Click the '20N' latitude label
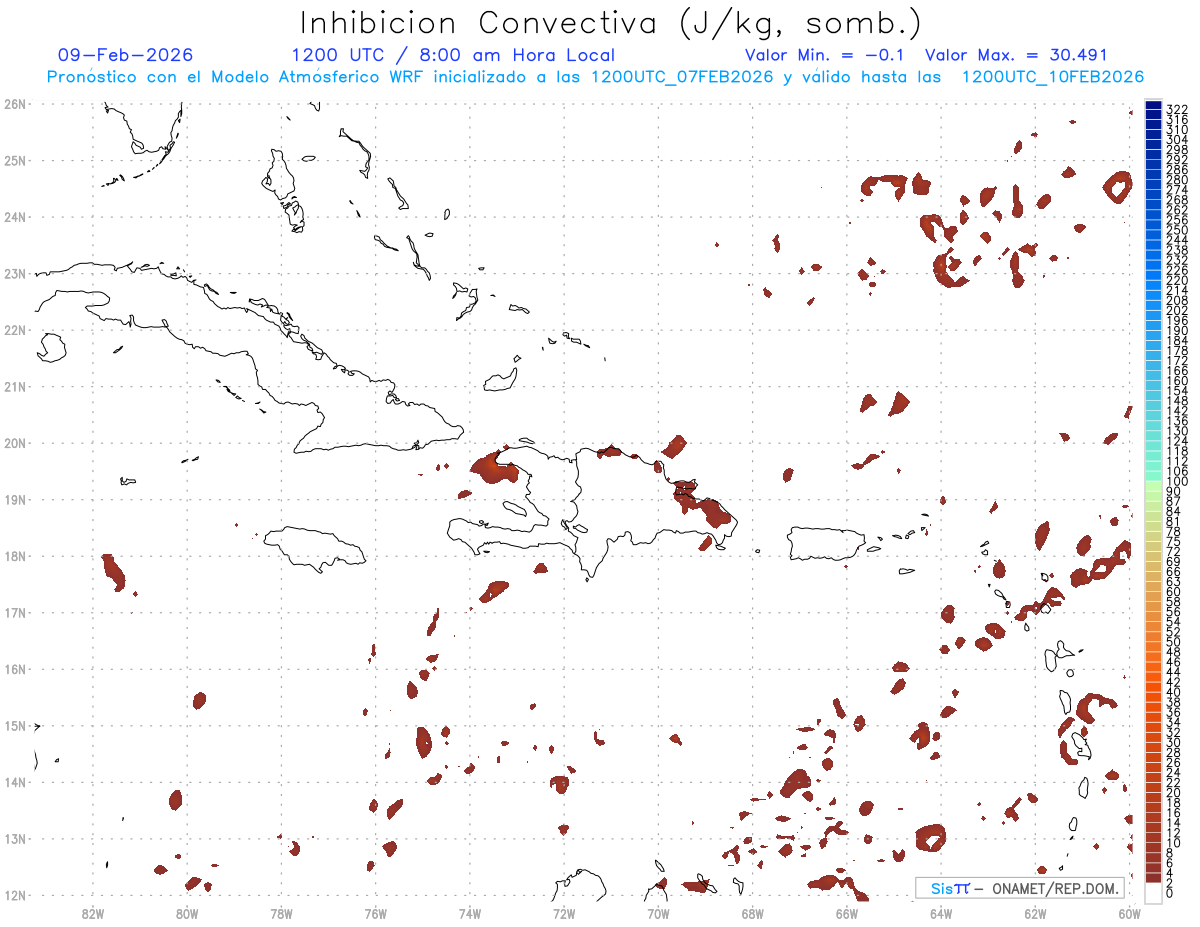 15,443
